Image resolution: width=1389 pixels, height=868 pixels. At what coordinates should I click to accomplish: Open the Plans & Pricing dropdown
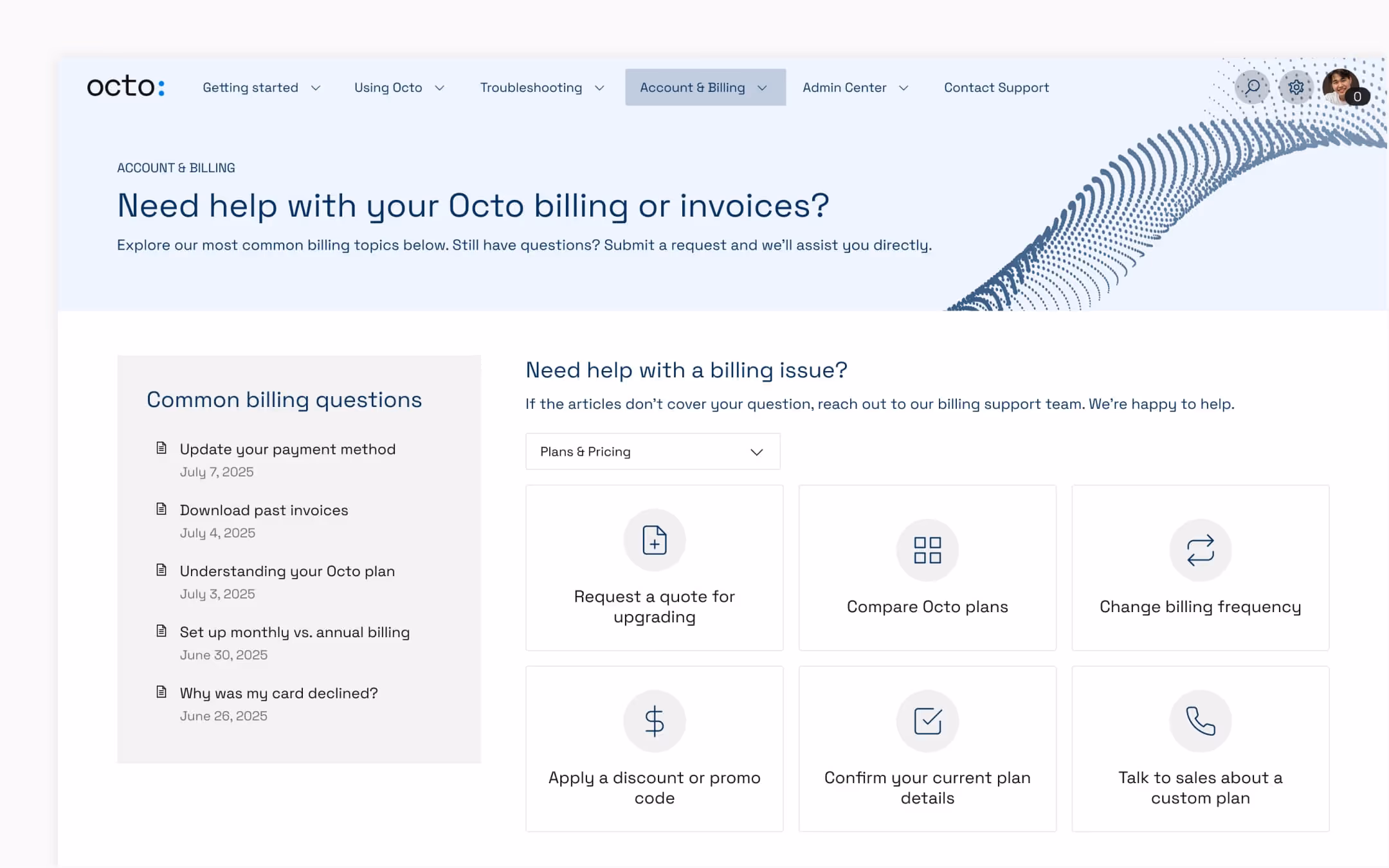click(x=652, y=451)
